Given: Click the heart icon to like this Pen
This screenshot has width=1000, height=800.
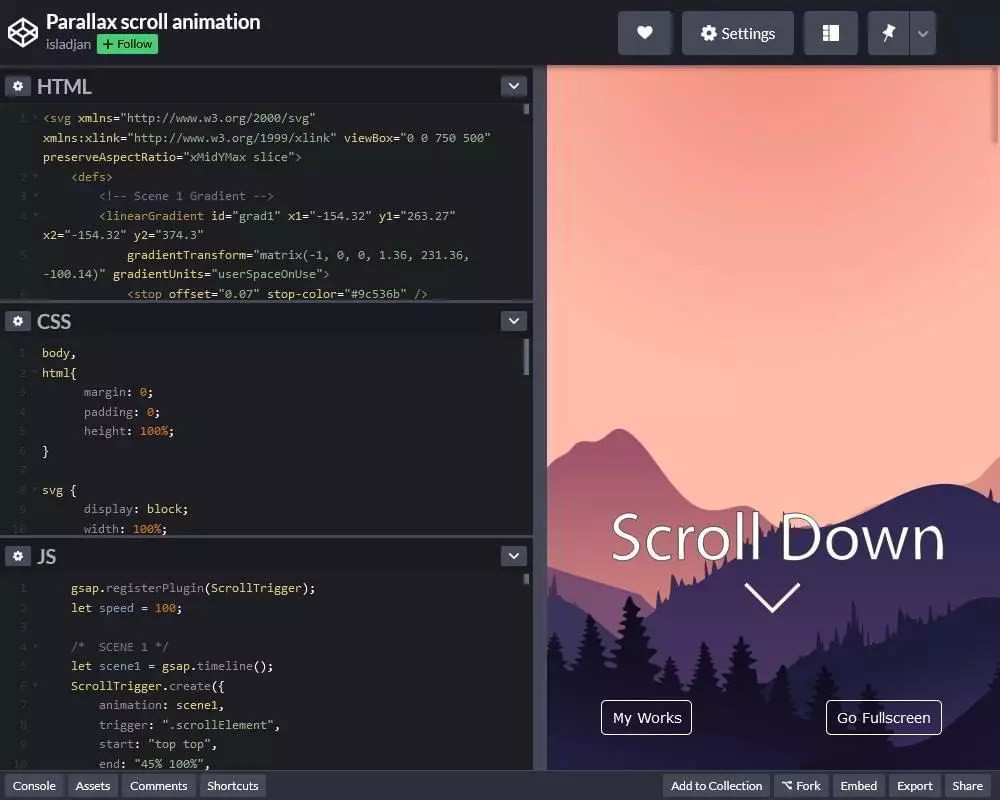Looking at the screenshot, I should (644, 32).
